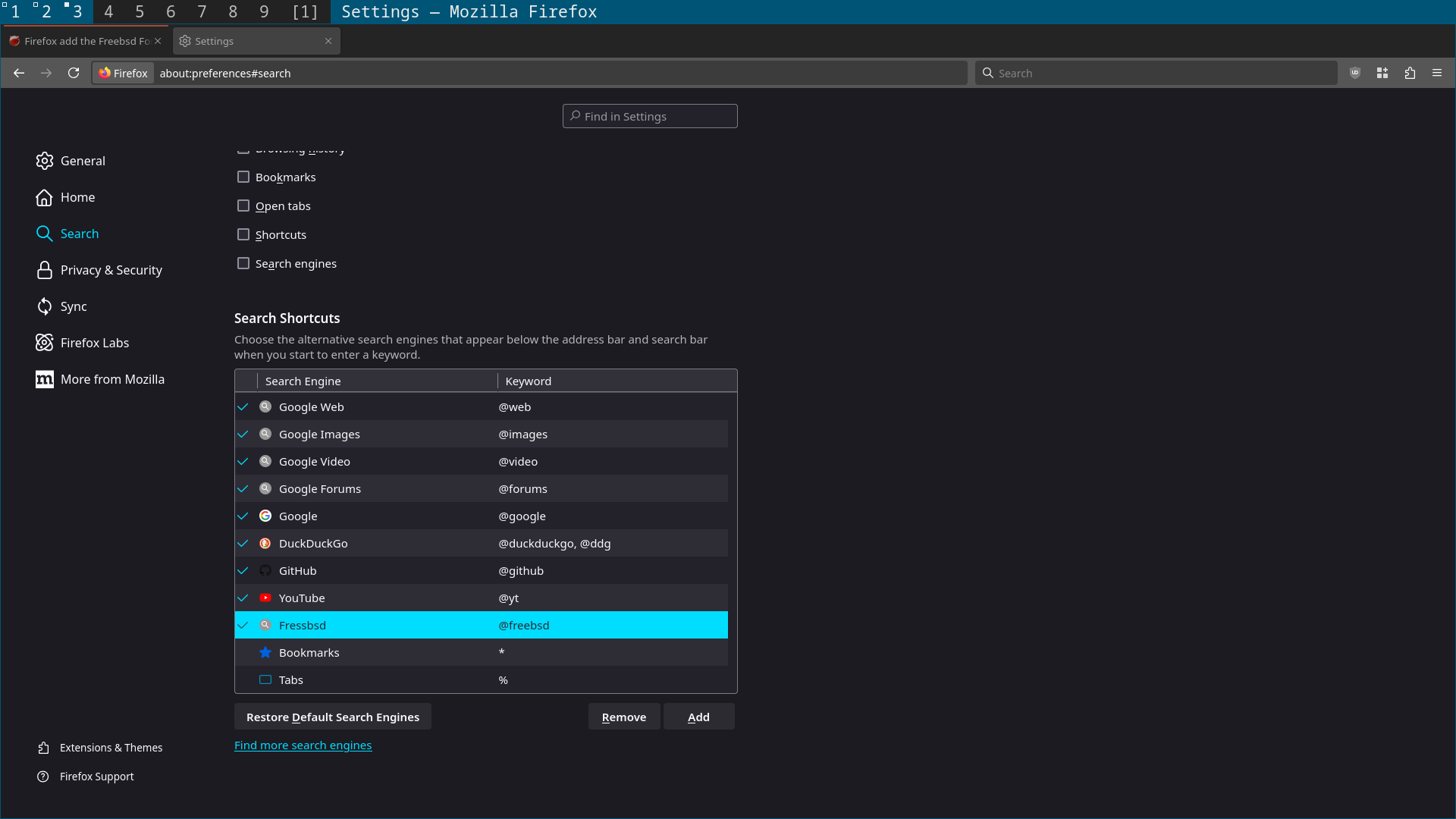Switch to workspace 2 in the top bar
1456x819 pixels.
[45, 11]
